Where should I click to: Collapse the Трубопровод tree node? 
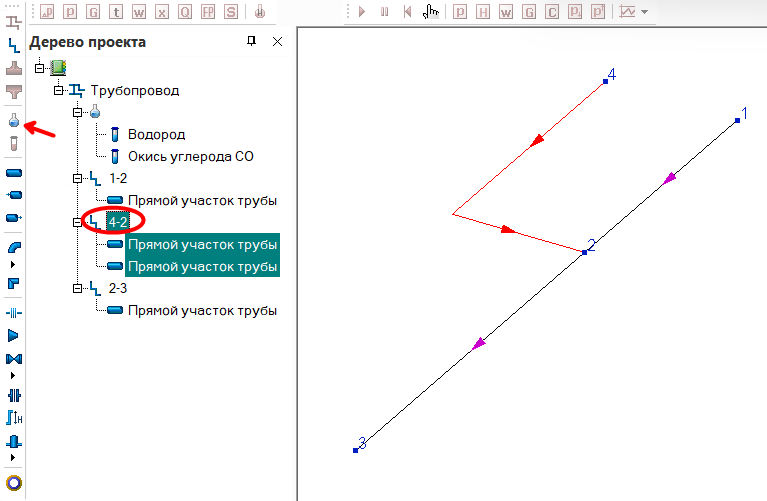pyautogui.click(x=59, y=90)
